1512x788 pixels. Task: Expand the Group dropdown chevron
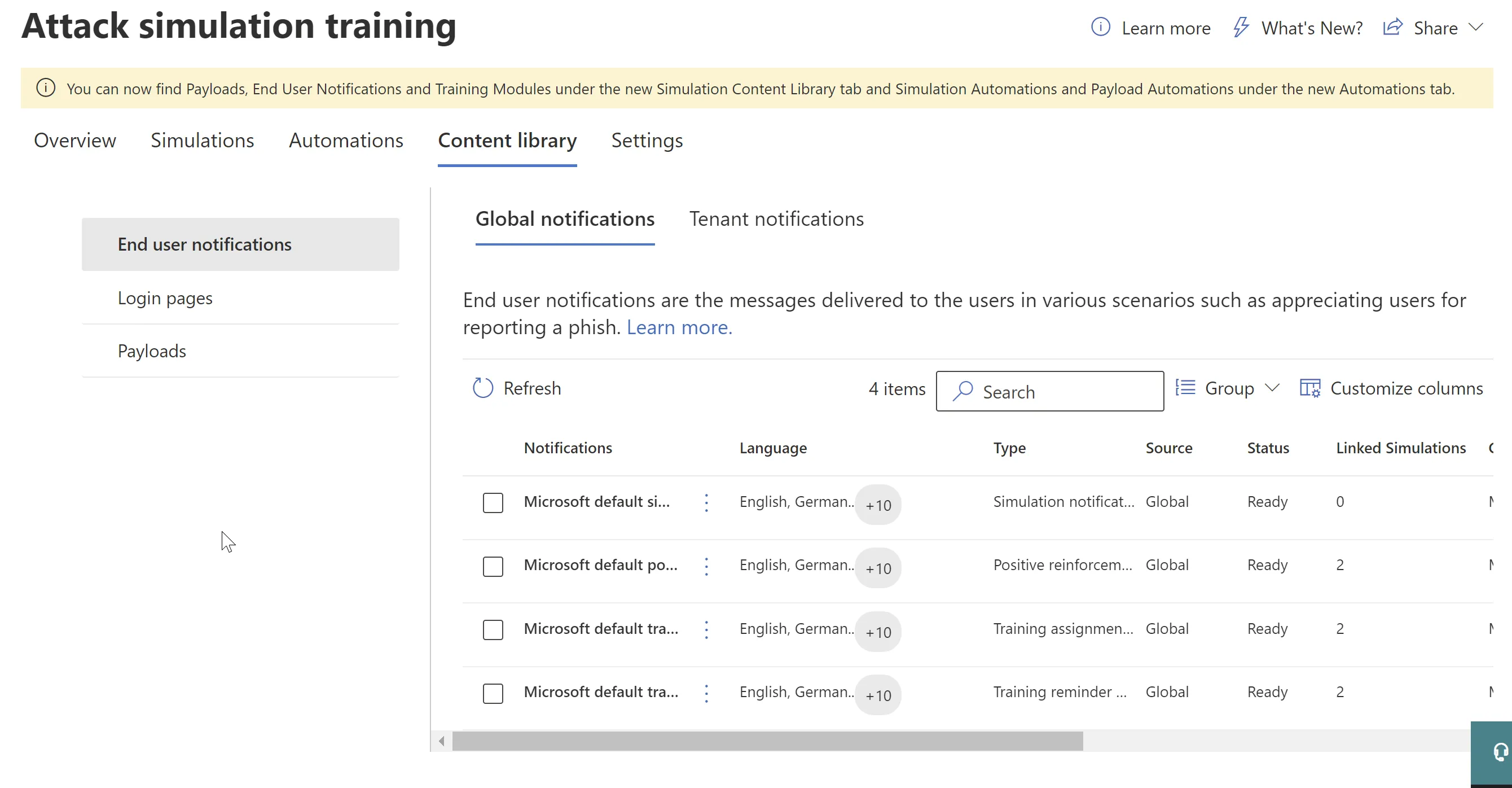1272,388
